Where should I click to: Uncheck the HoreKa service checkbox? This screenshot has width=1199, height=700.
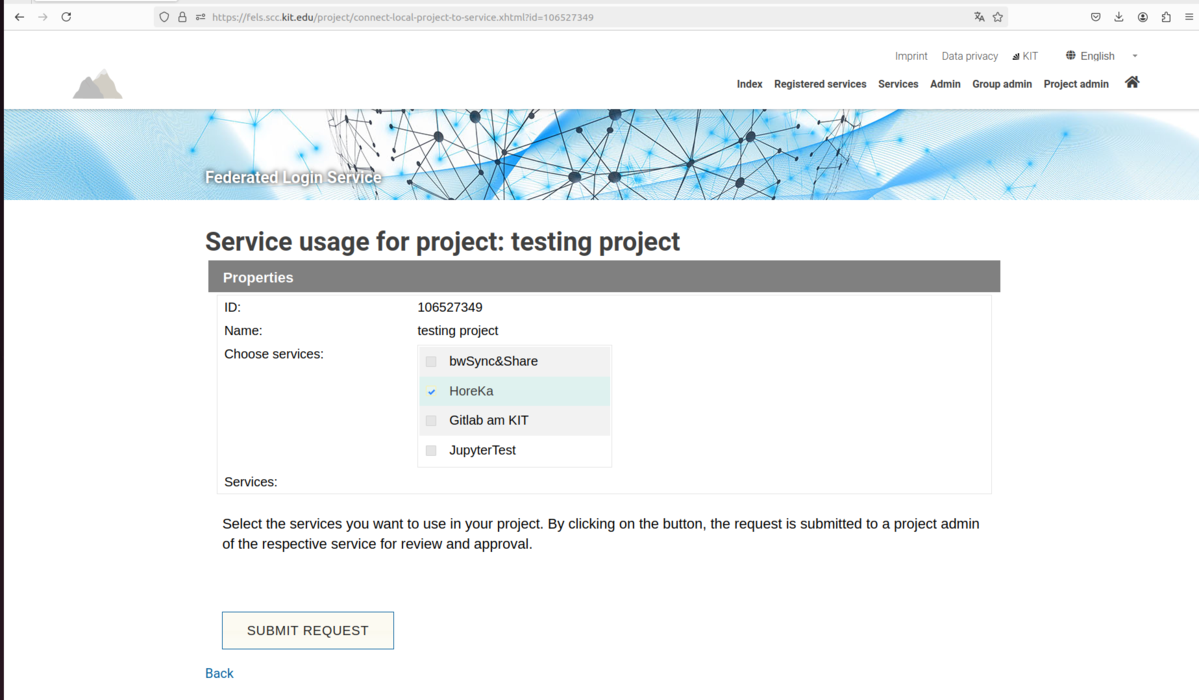pos(431,392)
